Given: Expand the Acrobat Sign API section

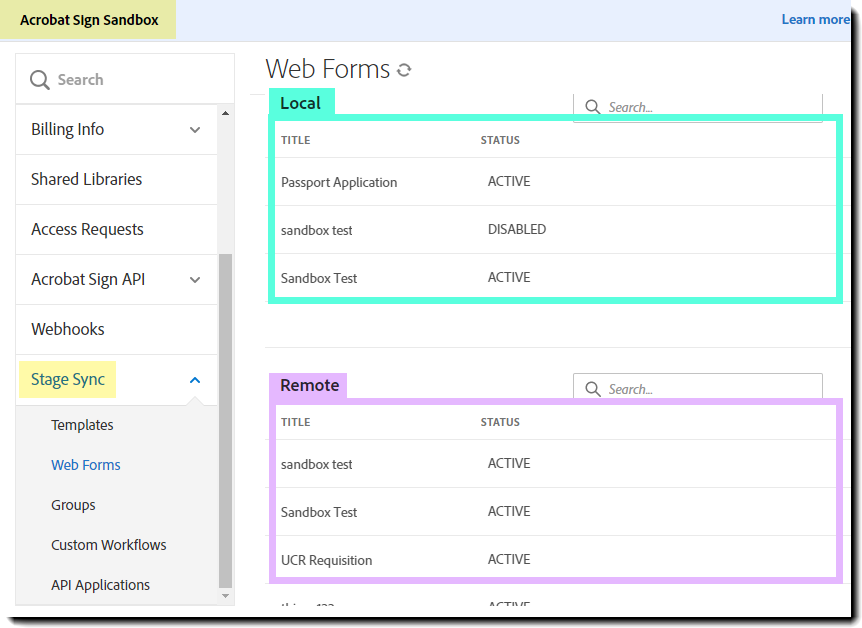Looking at the screenshot, I should (195, 280).
